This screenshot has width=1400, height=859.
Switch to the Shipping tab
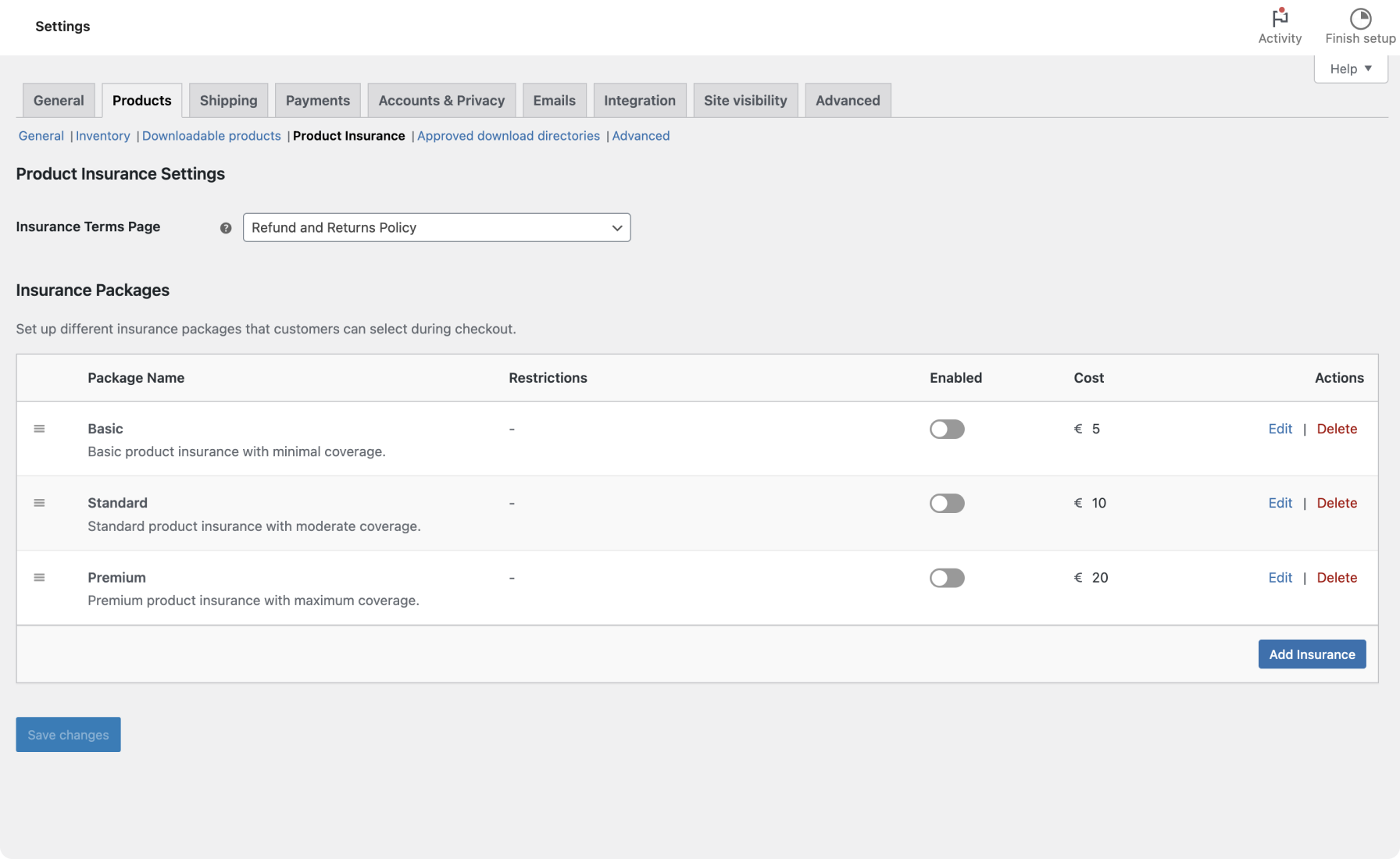[x=228, y=100]
